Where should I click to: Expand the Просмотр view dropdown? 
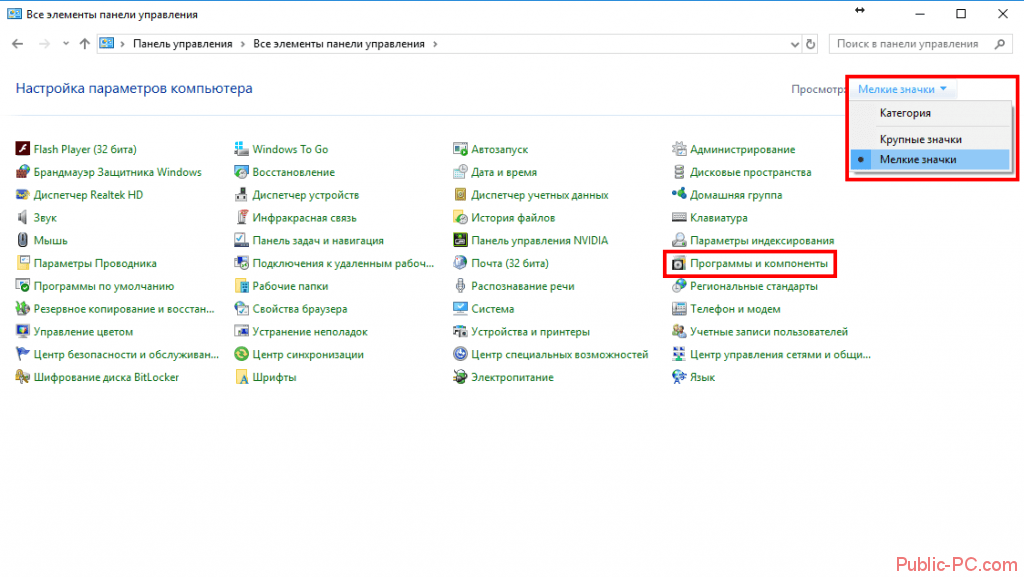pyautogui.click(x=902, y=89)
